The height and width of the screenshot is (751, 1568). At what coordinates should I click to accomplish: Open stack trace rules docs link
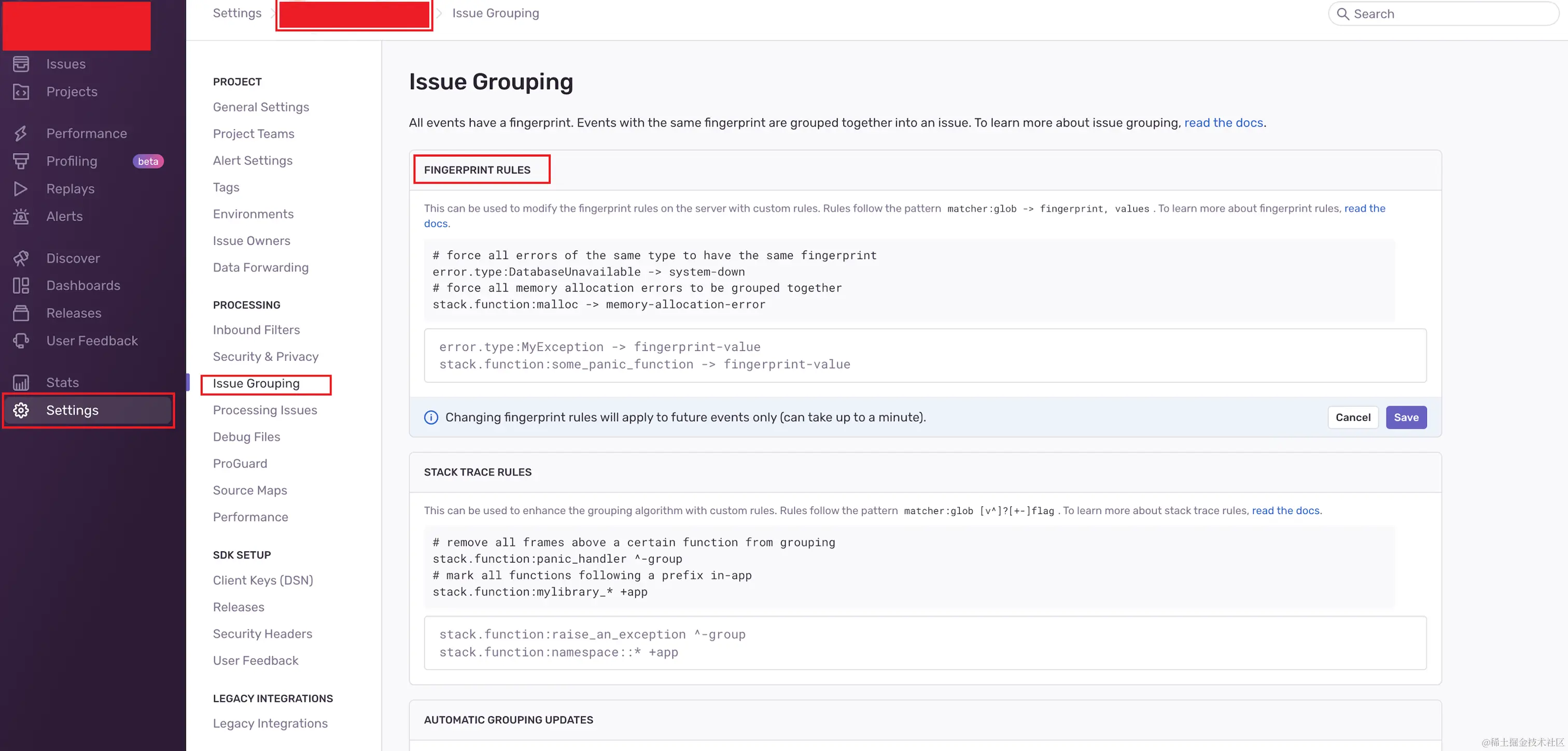point(1285,510)
